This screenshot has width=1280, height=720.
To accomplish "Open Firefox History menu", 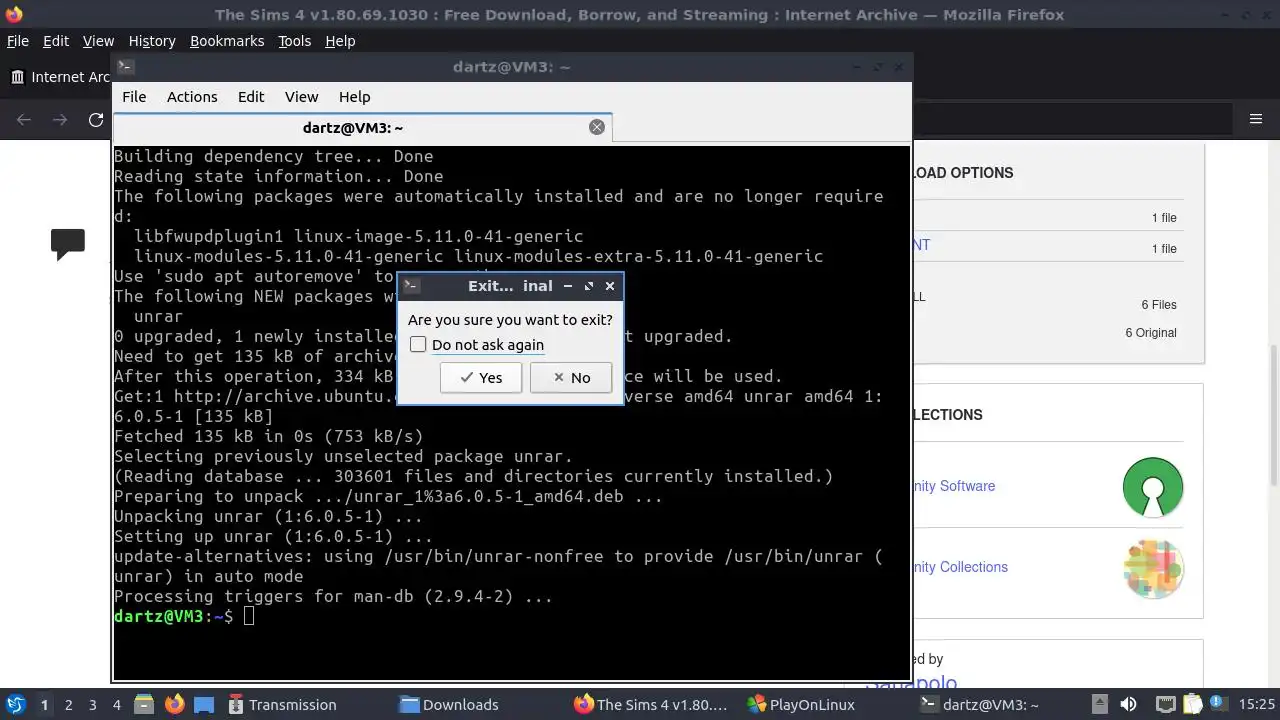I will pos(152,41).
